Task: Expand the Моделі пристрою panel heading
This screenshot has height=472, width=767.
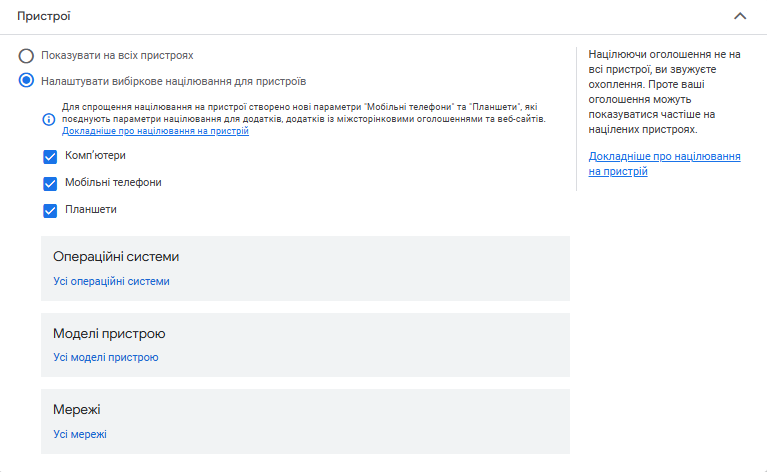Action: (109, 333)
